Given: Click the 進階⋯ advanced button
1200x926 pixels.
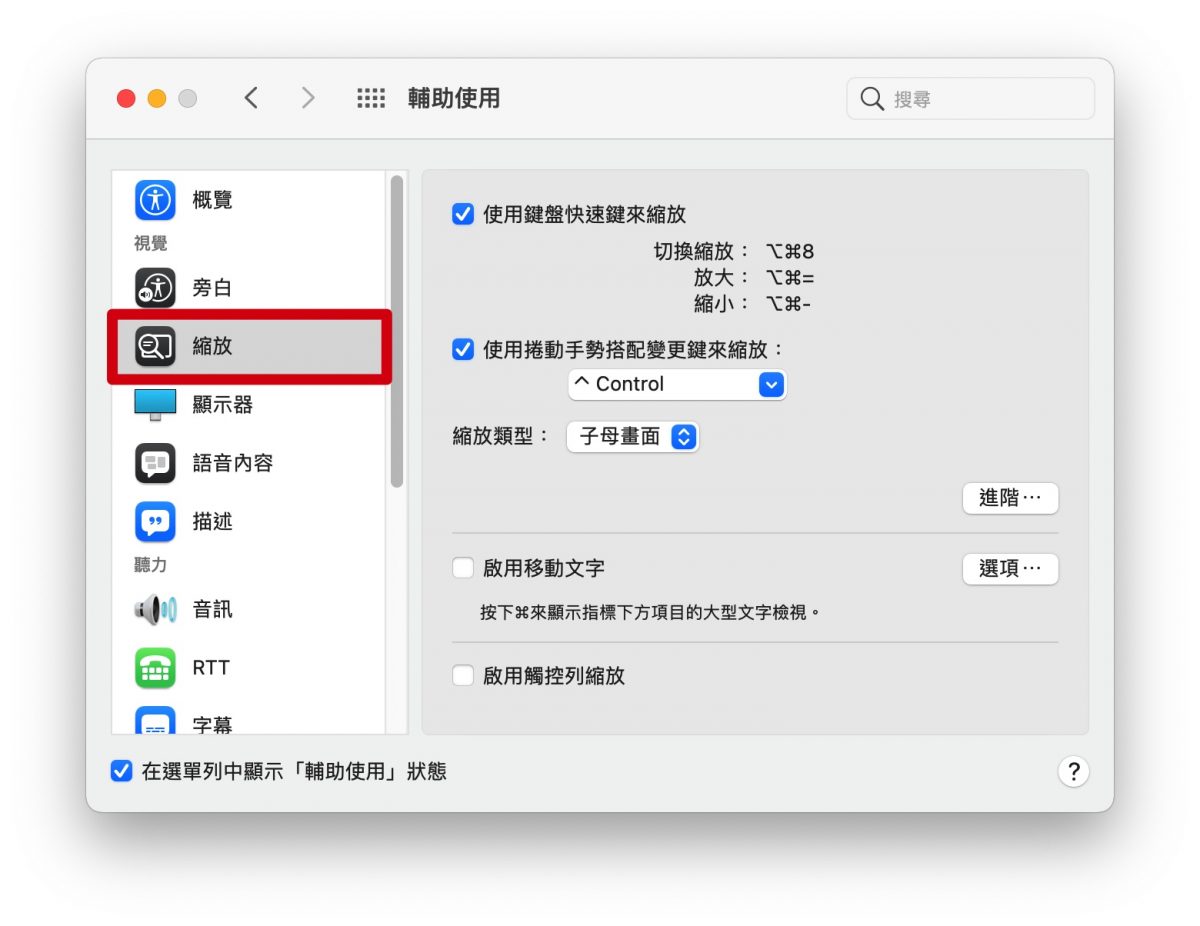Looking at the screenshot, I should coord(1010,498).
